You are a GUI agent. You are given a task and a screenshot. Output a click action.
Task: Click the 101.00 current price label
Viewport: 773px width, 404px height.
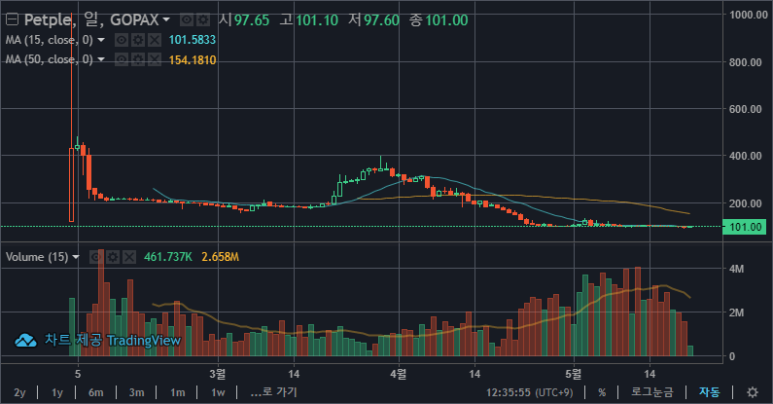pyautogui.click(x=744, y=227)
